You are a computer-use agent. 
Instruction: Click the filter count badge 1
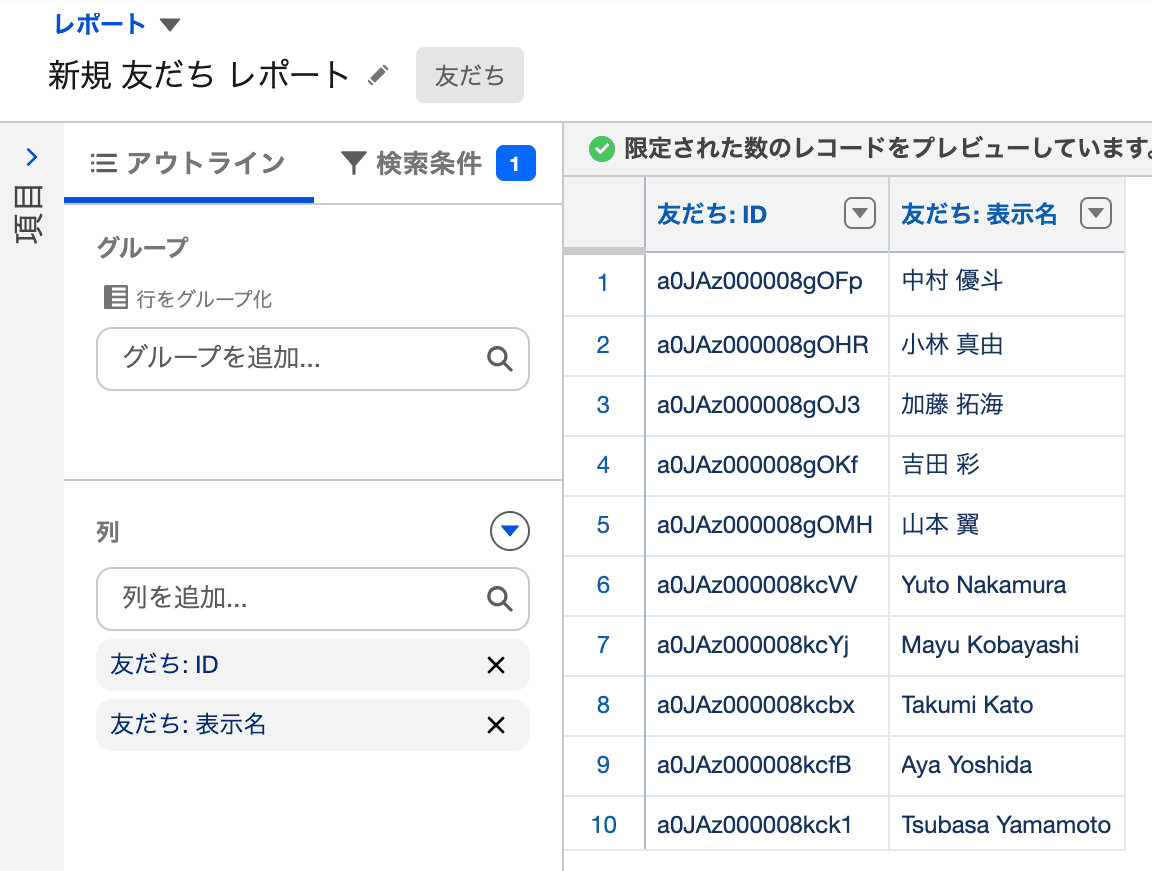click(x=516, y=163)
